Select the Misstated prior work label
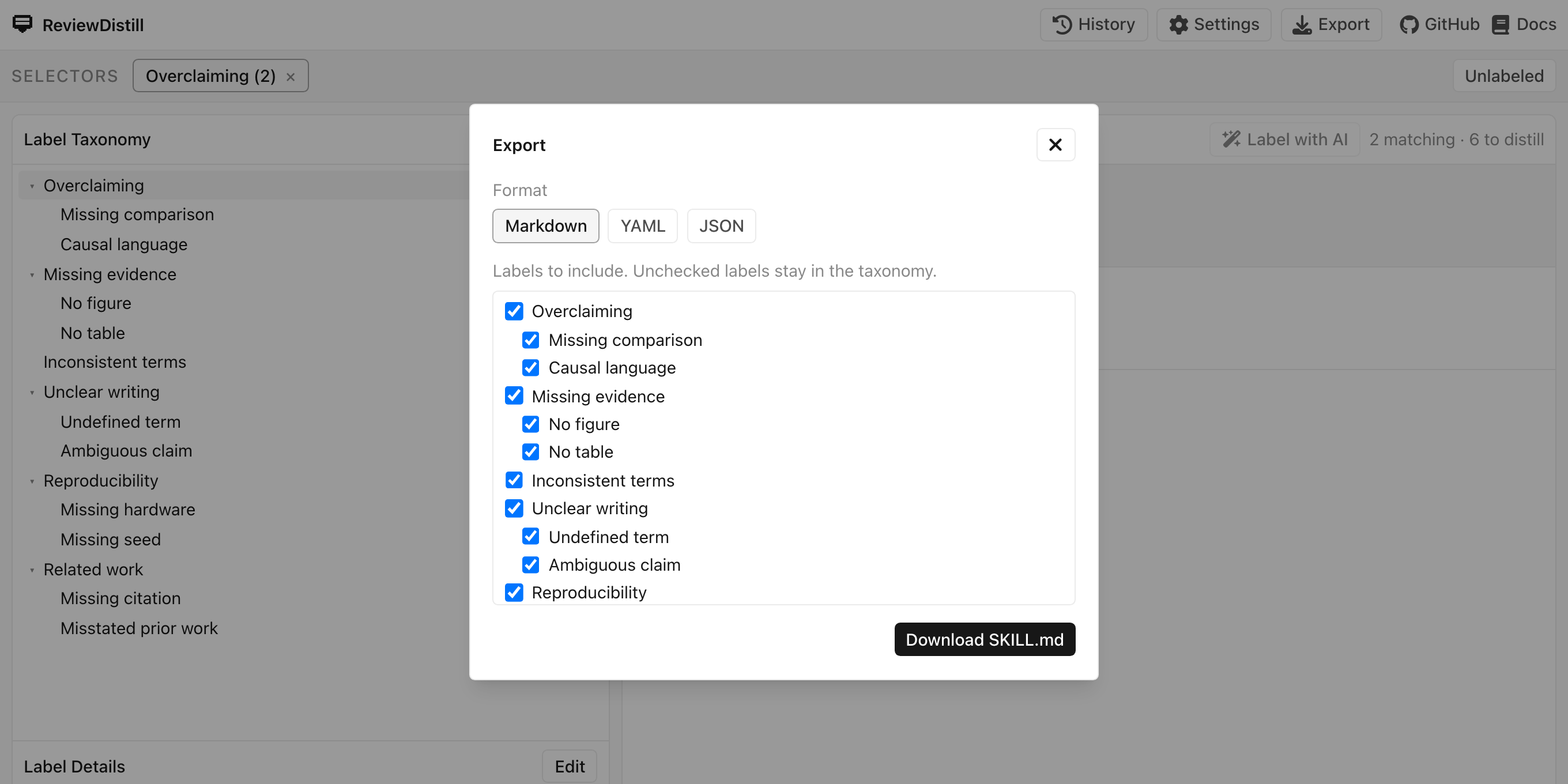The height and width of the screenshot is (784, 1568). pyautogui.click(x=139, y=628)
